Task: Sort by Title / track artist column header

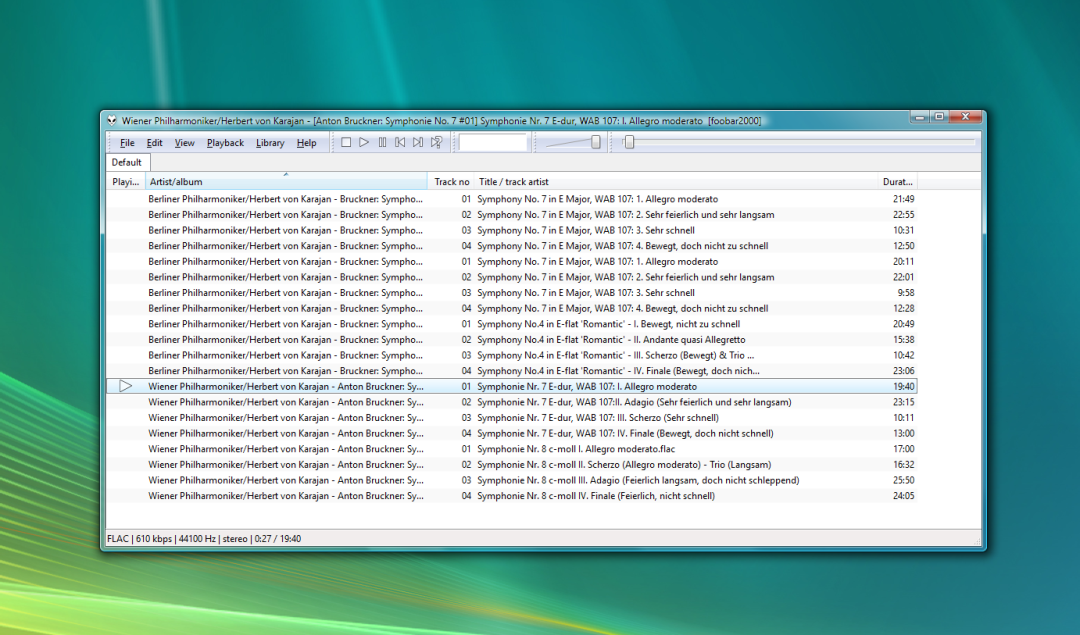Action: (x=676, y=182)
